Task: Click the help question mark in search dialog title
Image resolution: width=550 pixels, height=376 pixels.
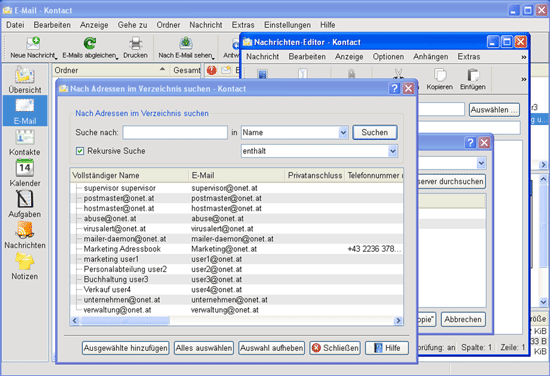Action: (x=395, y=88)
